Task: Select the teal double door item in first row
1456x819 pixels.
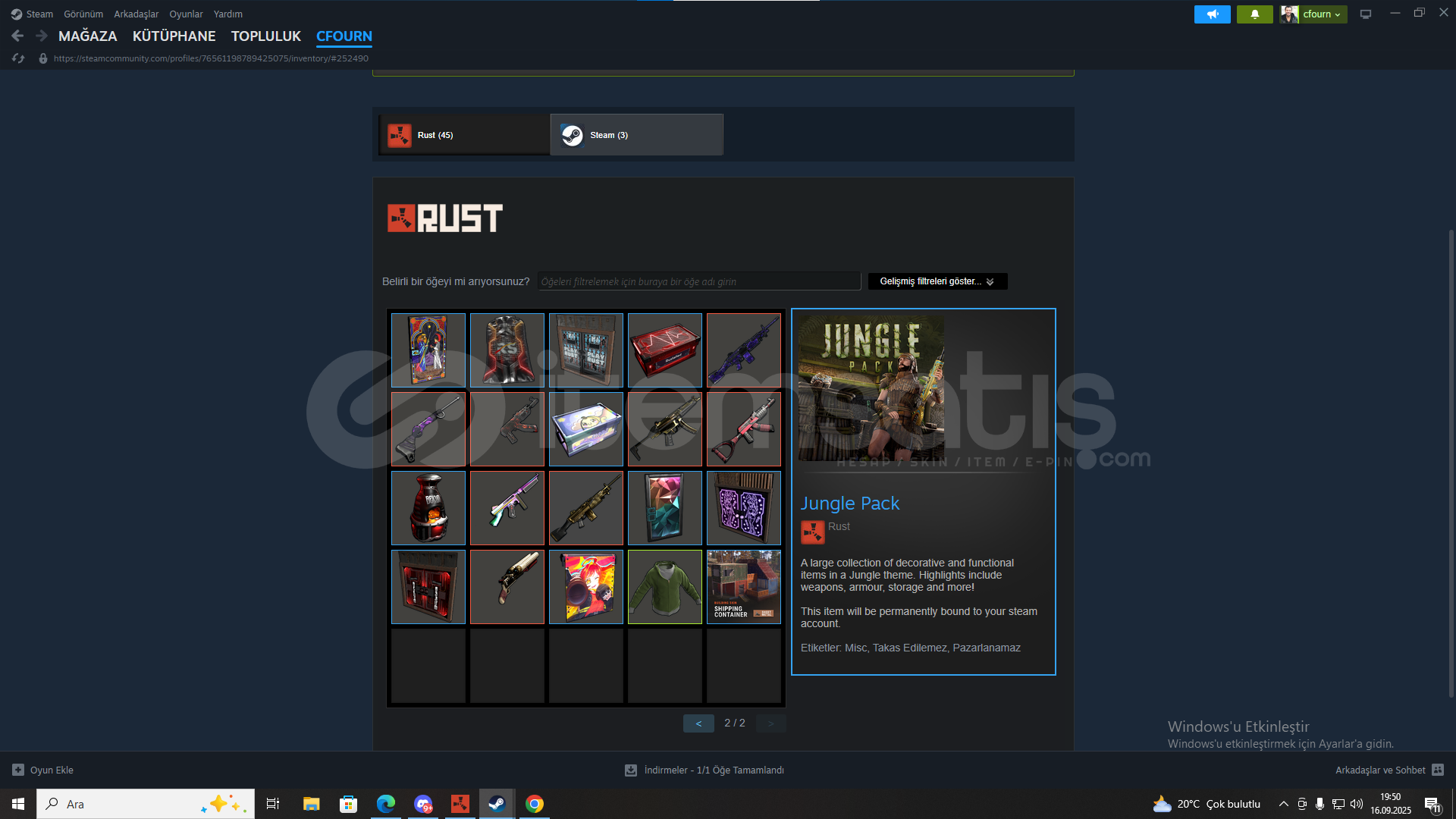Action: [x=586, y=350]
